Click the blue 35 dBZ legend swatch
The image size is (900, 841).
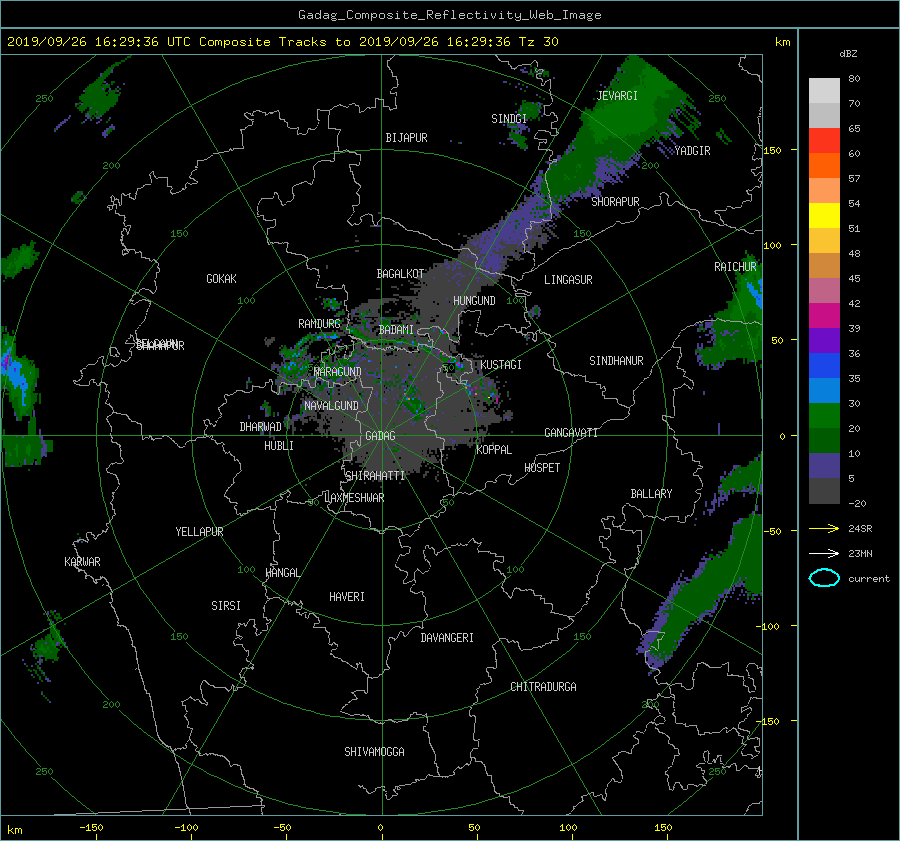point(824,366)
